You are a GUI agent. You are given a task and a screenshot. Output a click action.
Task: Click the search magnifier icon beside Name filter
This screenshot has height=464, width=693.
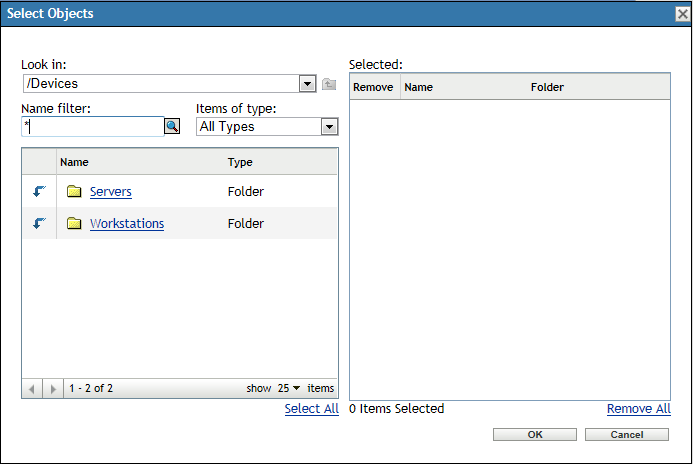click(x=172, y=126)
